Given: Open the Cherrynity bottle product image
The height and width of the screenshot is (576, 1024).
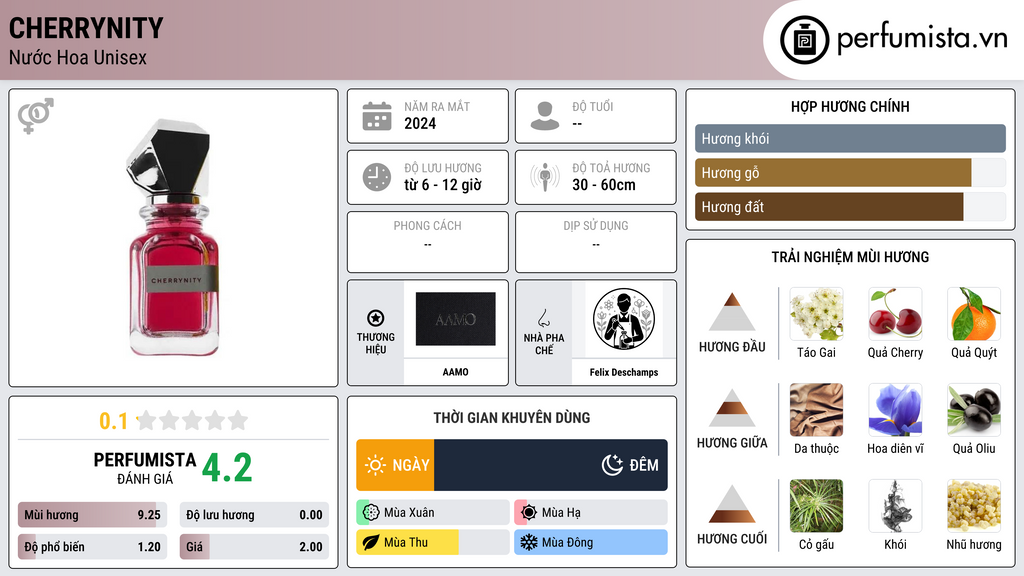Looking at the screenshot, I should coord(174,238).
